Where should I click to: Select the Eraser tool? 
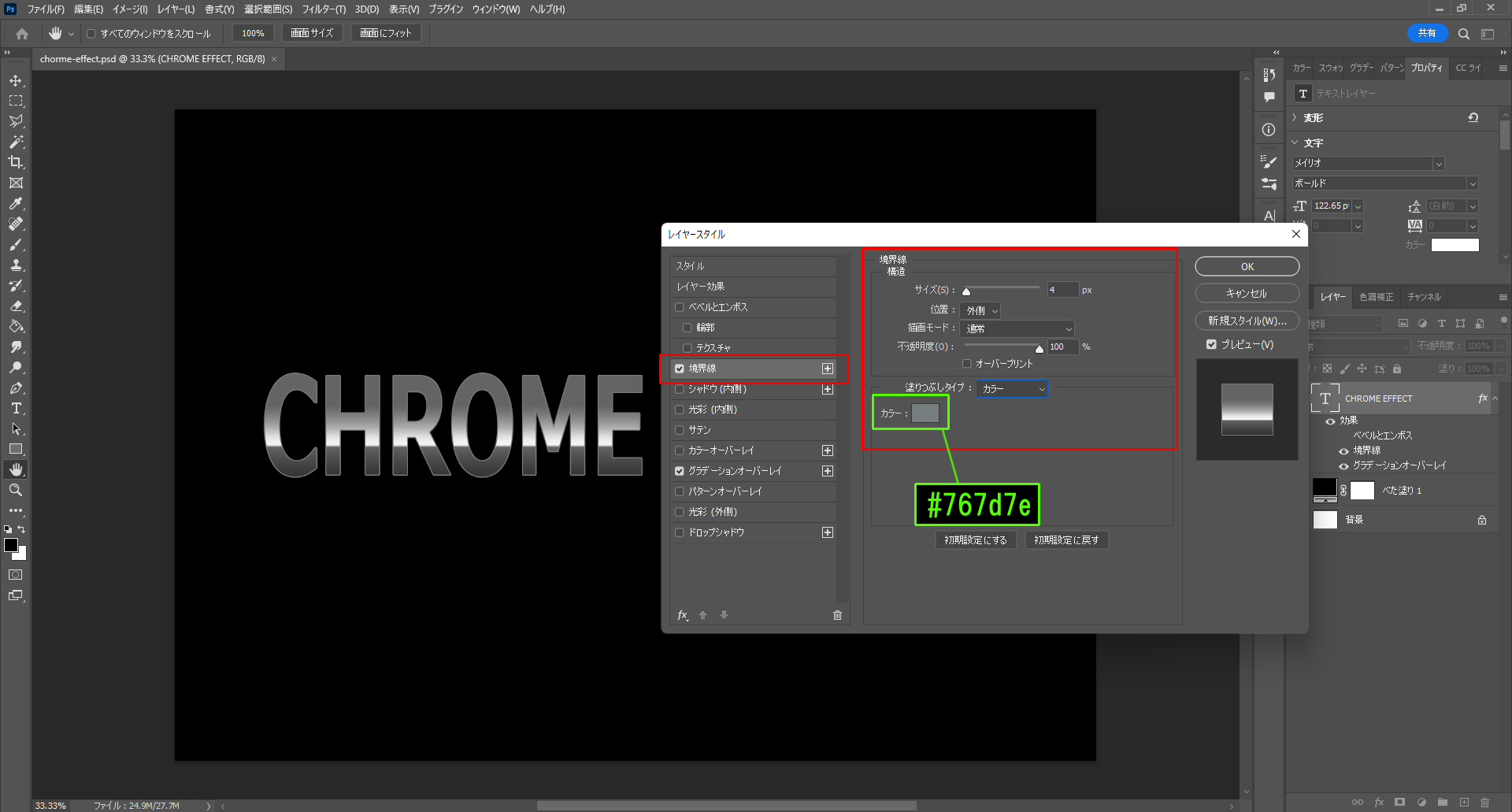(16, 306)
